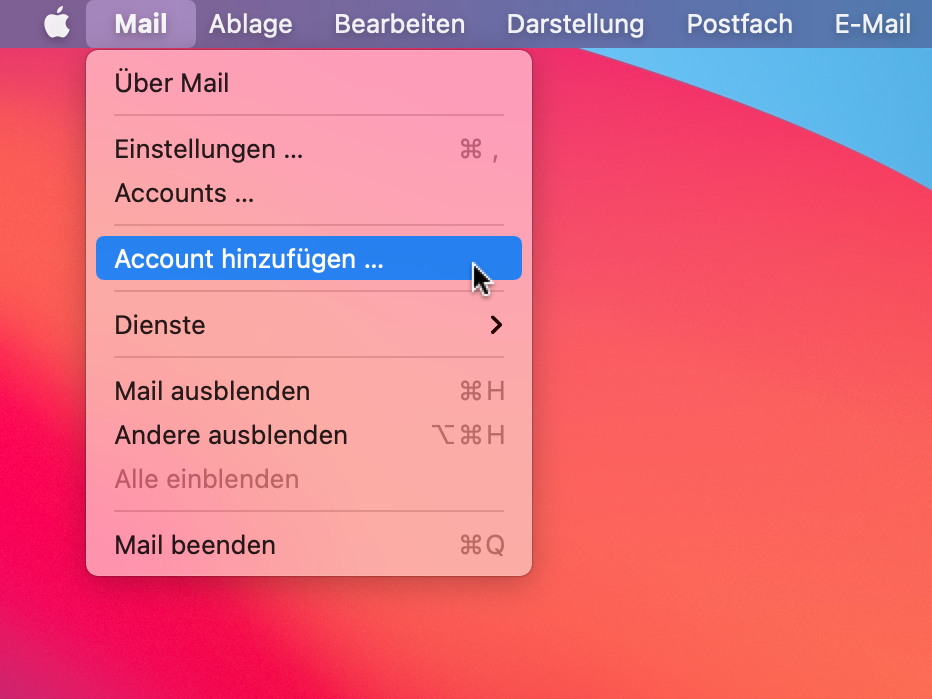Close the open Mail menu in menu bar
This screenshot has width=932, height=699.
[x=141, y=24]
